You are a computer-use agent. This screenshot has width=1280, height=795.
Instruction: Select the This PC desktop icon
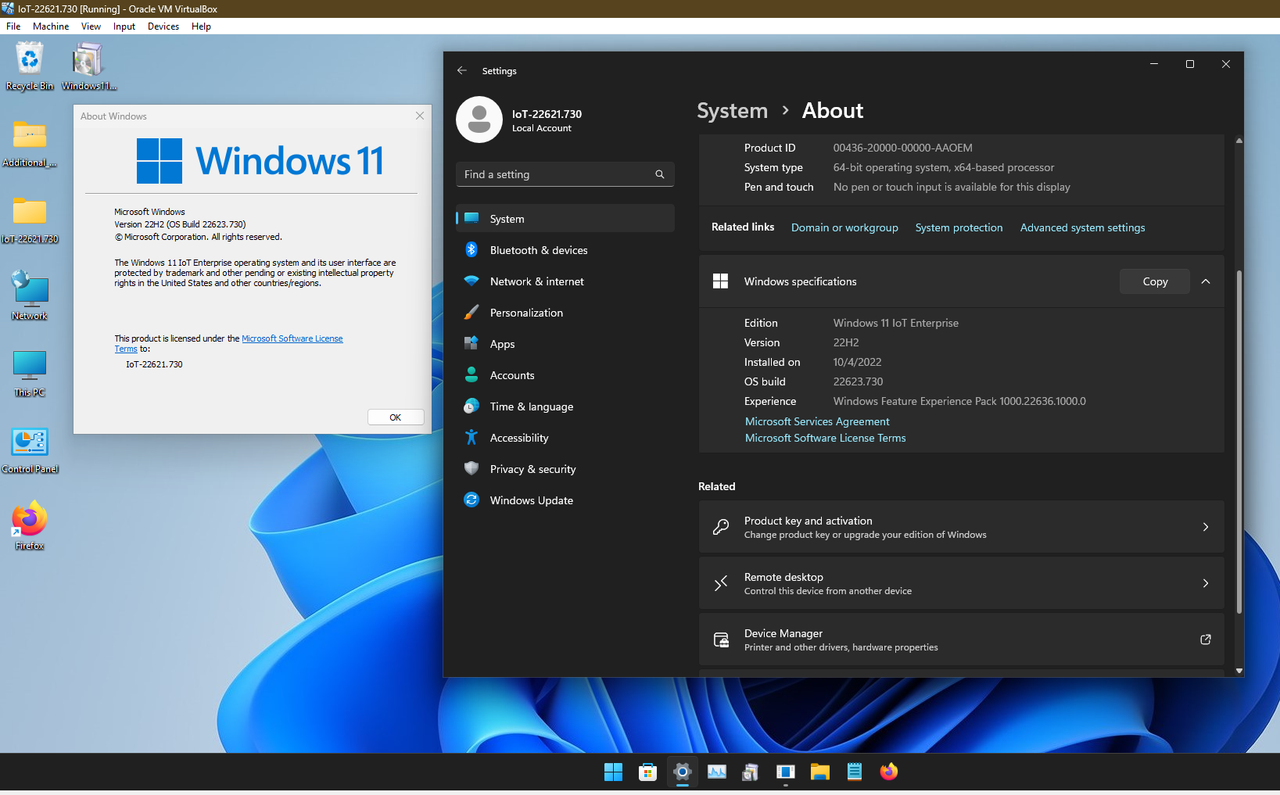30,374
